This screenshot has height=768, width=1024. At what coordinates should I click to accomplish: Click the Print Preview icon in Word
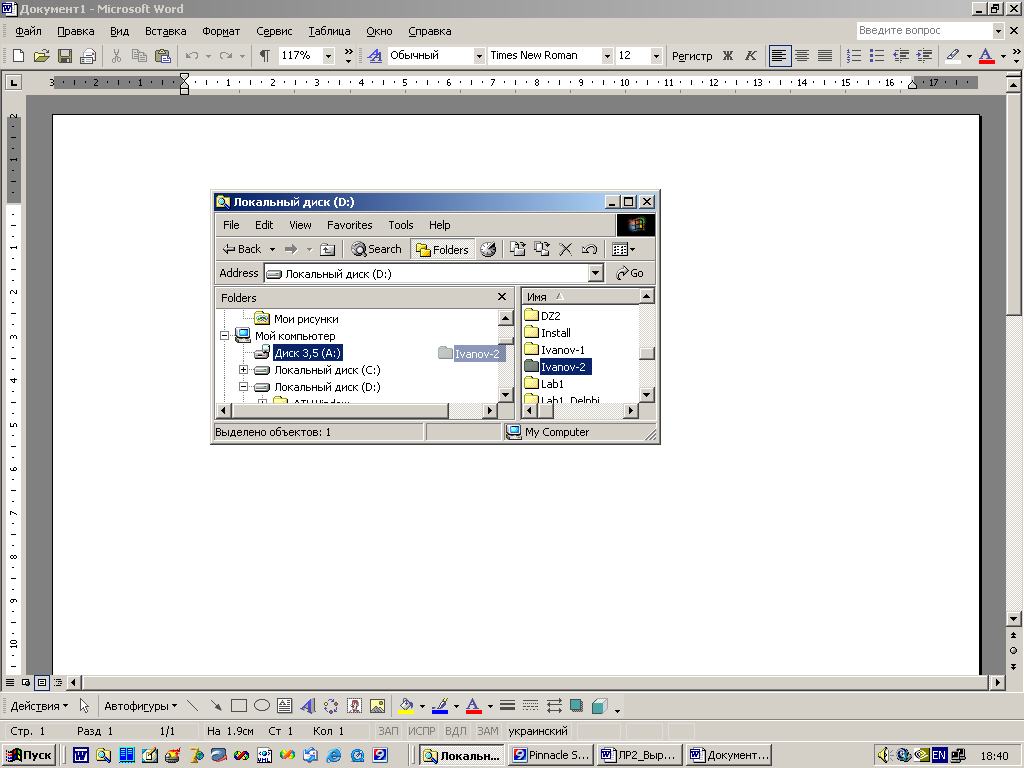pyautogui.click(x=88, y=56)
